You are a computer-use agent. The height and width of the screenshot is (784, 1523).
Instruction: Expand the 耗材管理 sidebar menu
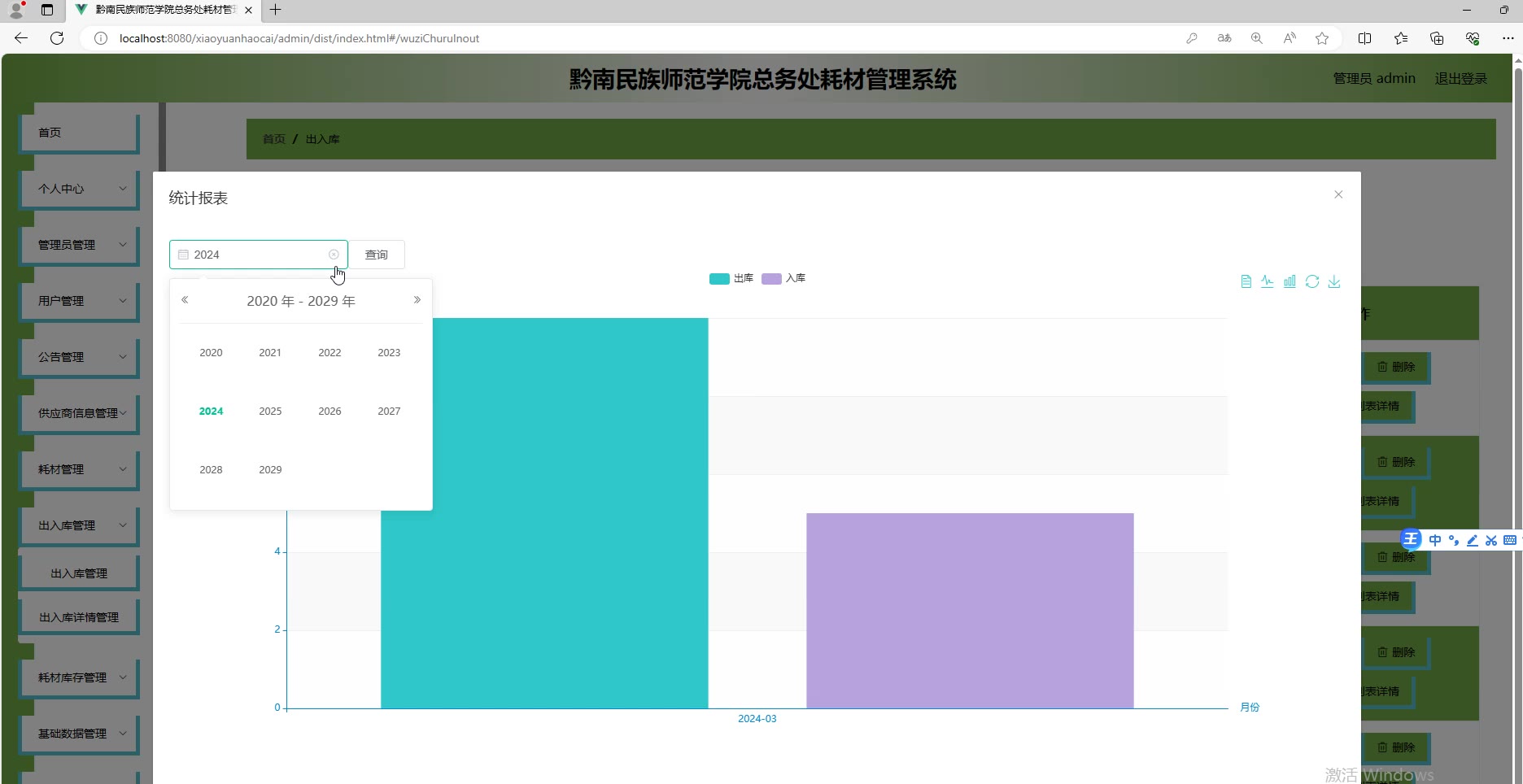tap(80, 469)
